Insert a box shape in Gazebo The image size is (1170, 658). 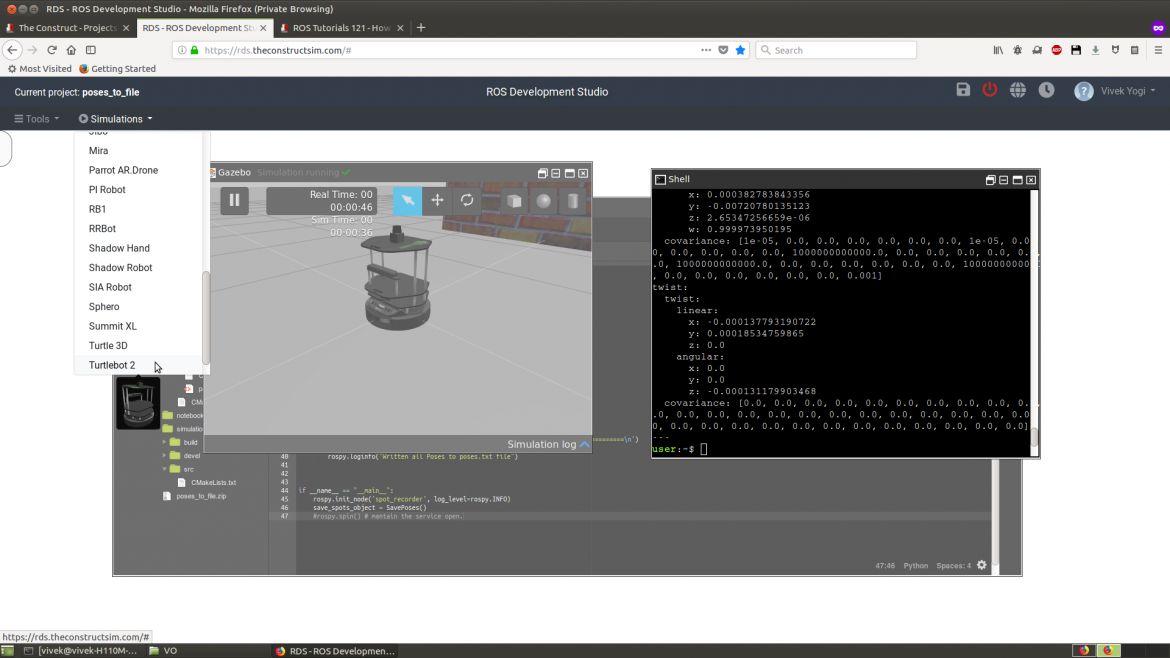514,201
